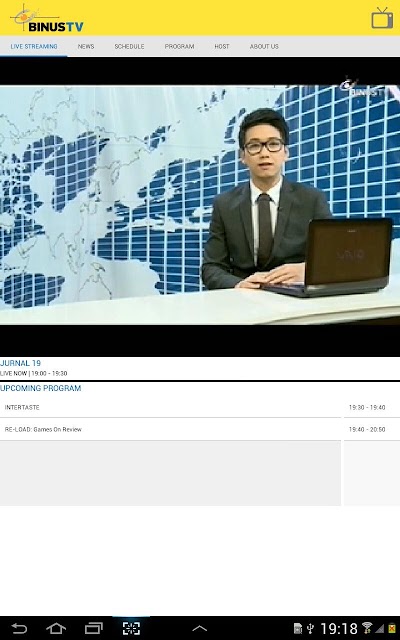Open the HOST tab
The width and height of the screenshot is (400, 640).
point(222,47)
